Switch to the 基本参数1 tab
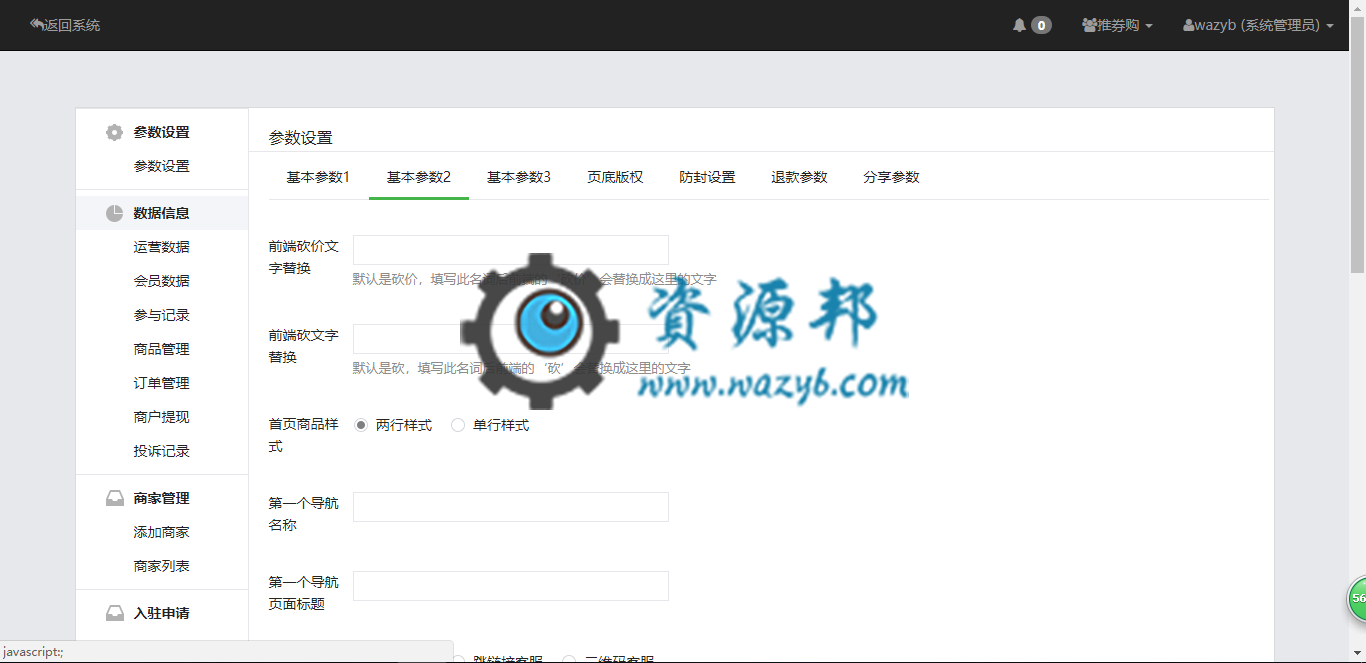The width and height of the screenshot is (1366, 663). pyautogui.click(x=318, y=177)
